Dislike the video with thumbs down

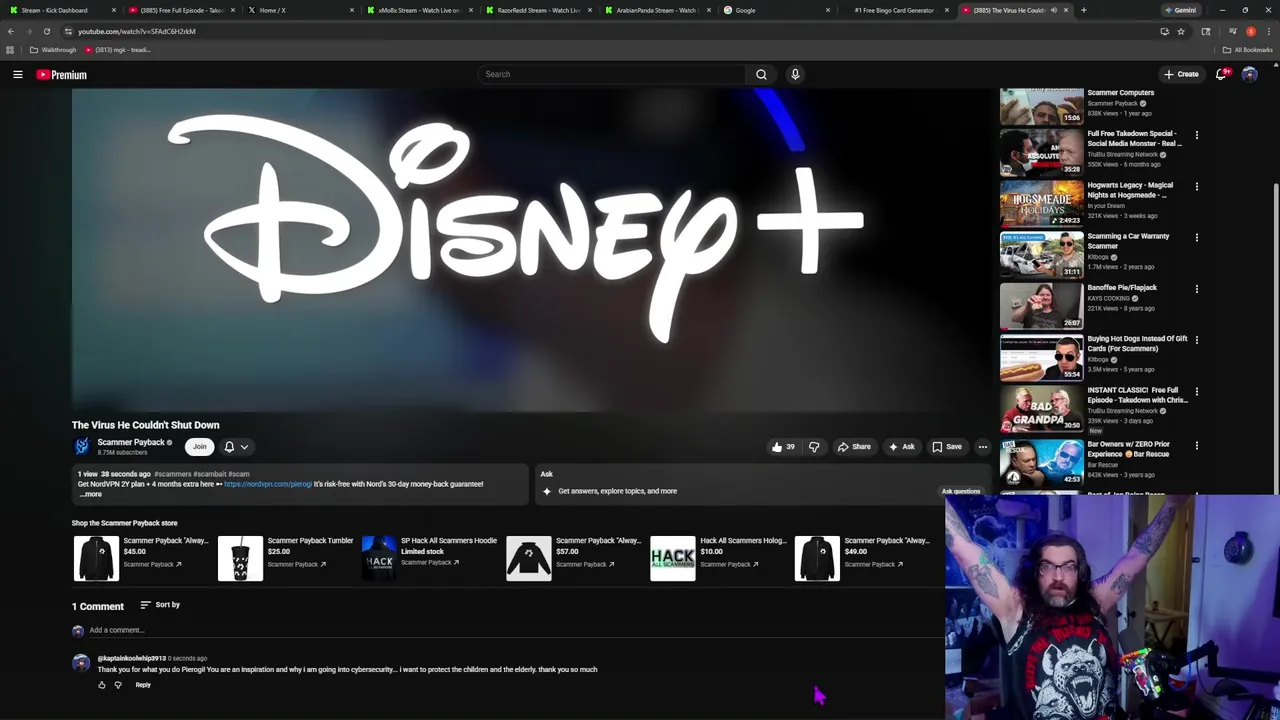[x=814, y=447]
